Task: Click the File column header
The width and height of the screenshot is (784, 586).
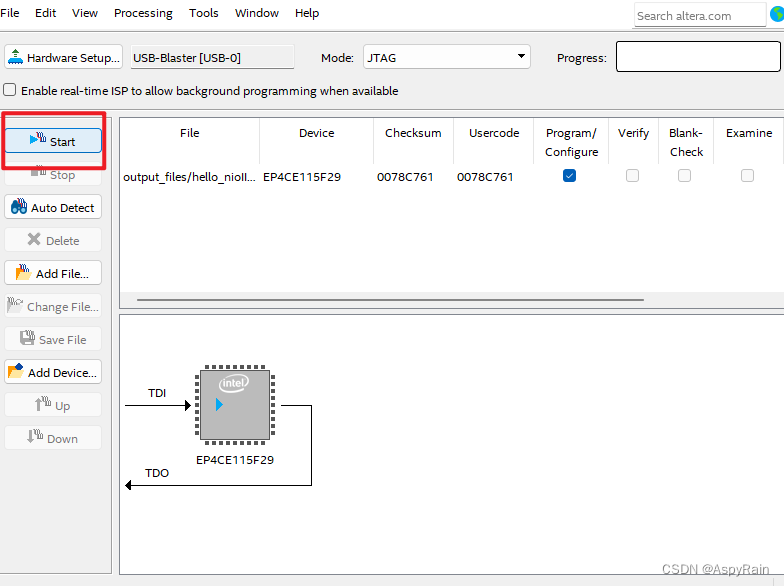Action: (190, 142)
